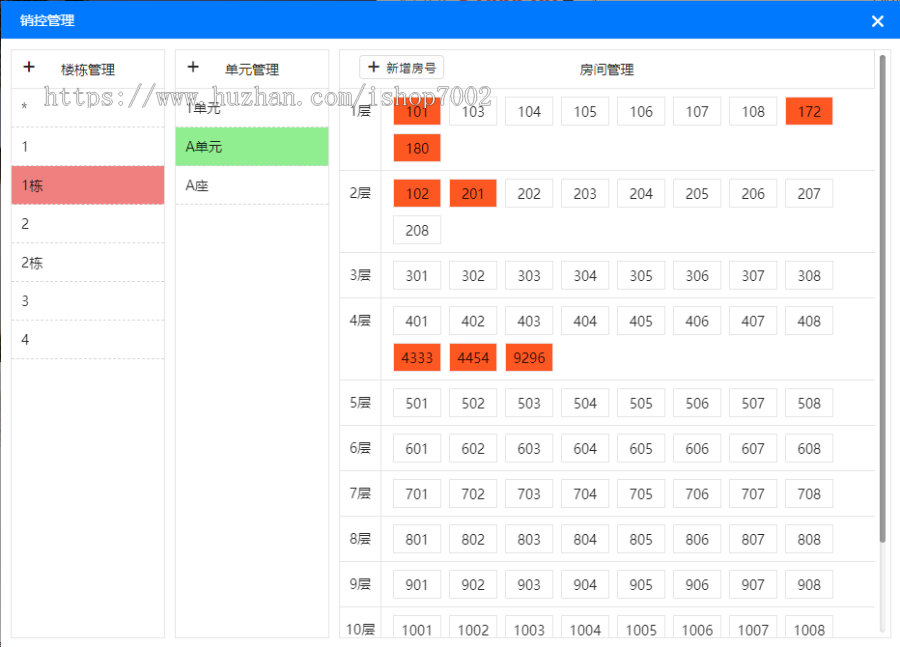Open the orange room 4454
This screenshot has height=647, width=900.
tap(473, 358)
